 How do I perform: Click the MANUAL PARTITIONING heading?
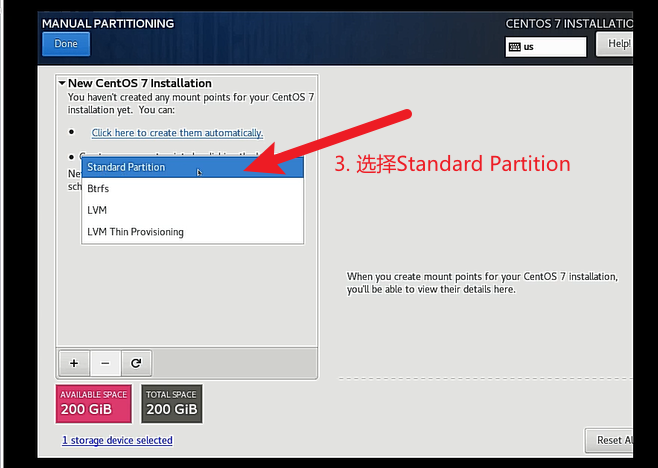click(x=108, y=24)
